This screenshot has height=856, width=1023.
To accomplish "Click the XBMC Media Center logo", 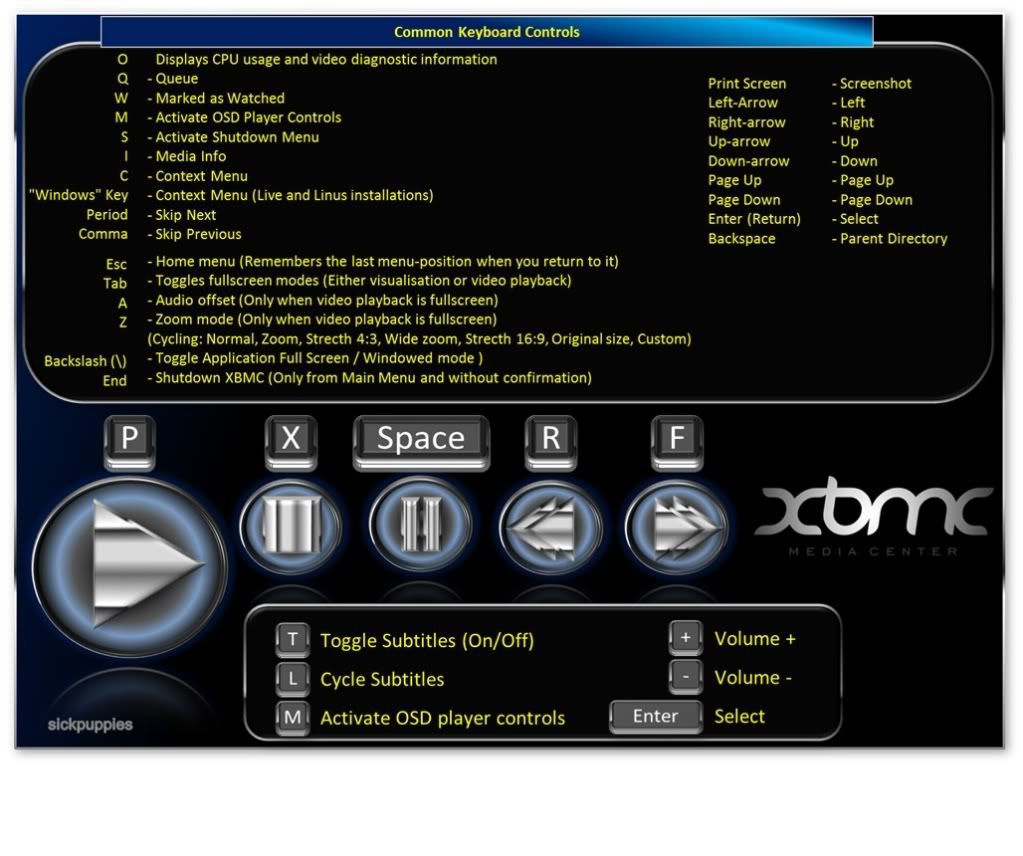I will [872, 521].
